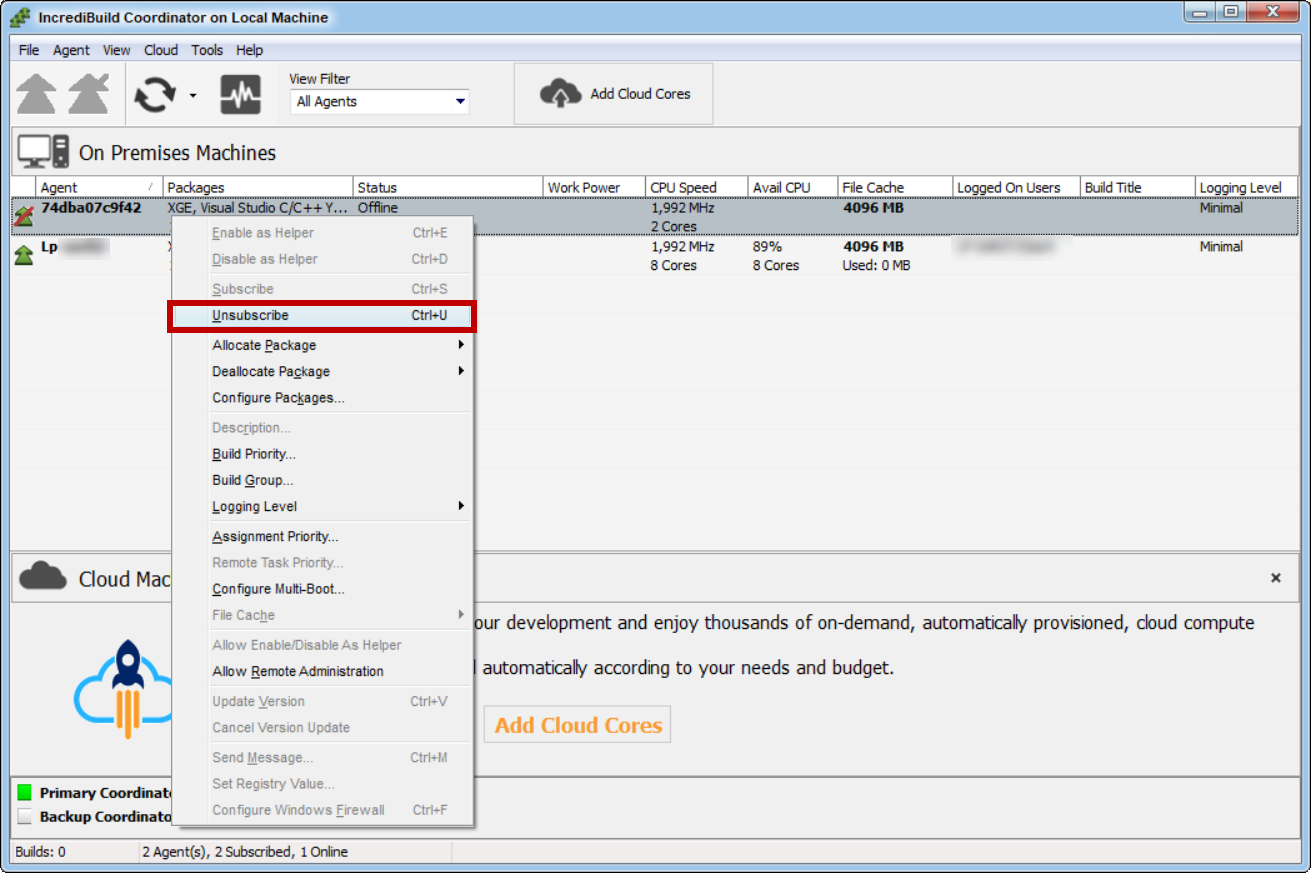Image resolution: width=1311 pixels, height=873 pixels.
Task: Select Build Group... menu entry
Action: point(322,480)
